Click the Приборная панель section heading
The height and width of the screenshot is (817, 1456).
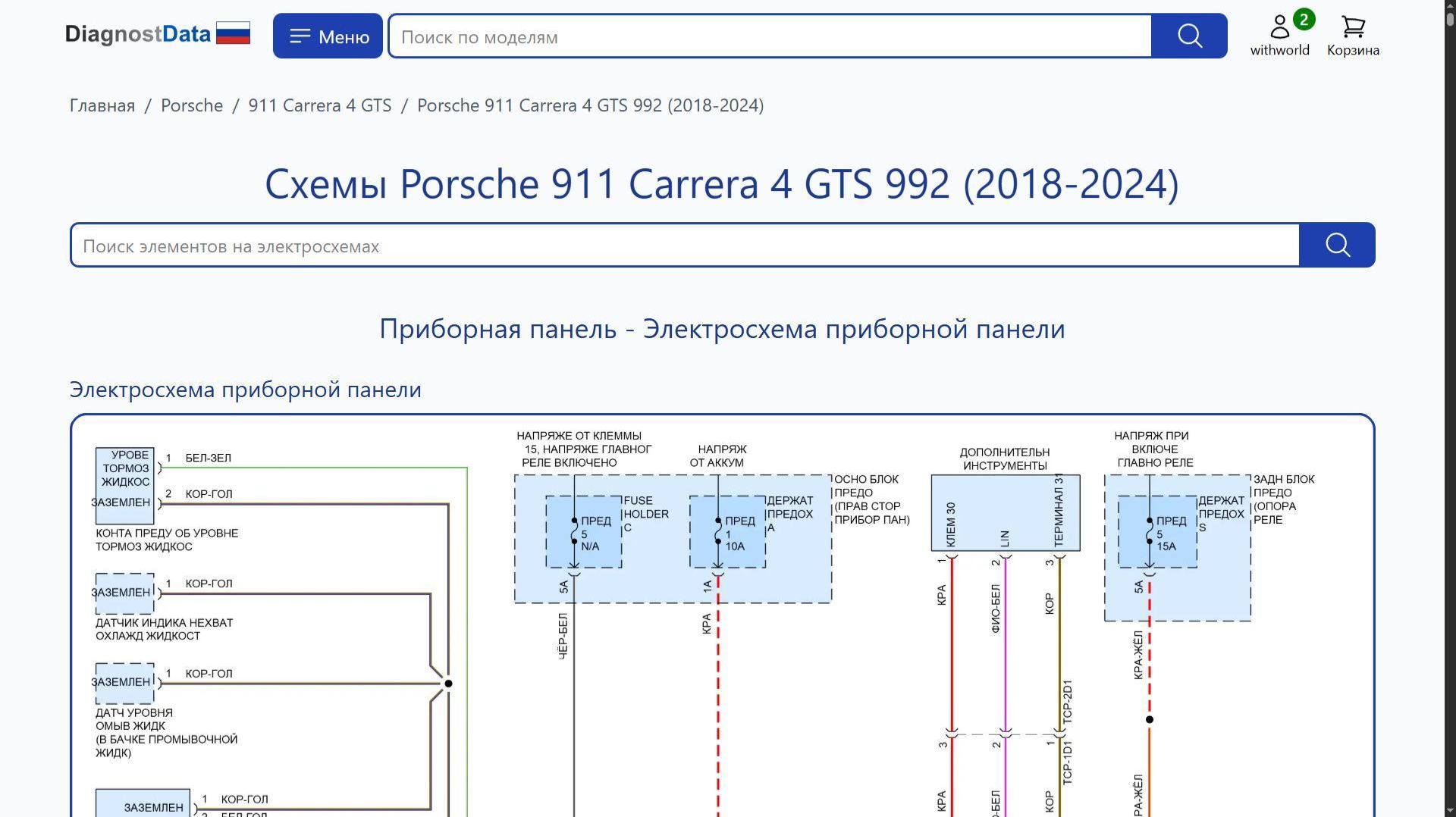click(722, 329)
